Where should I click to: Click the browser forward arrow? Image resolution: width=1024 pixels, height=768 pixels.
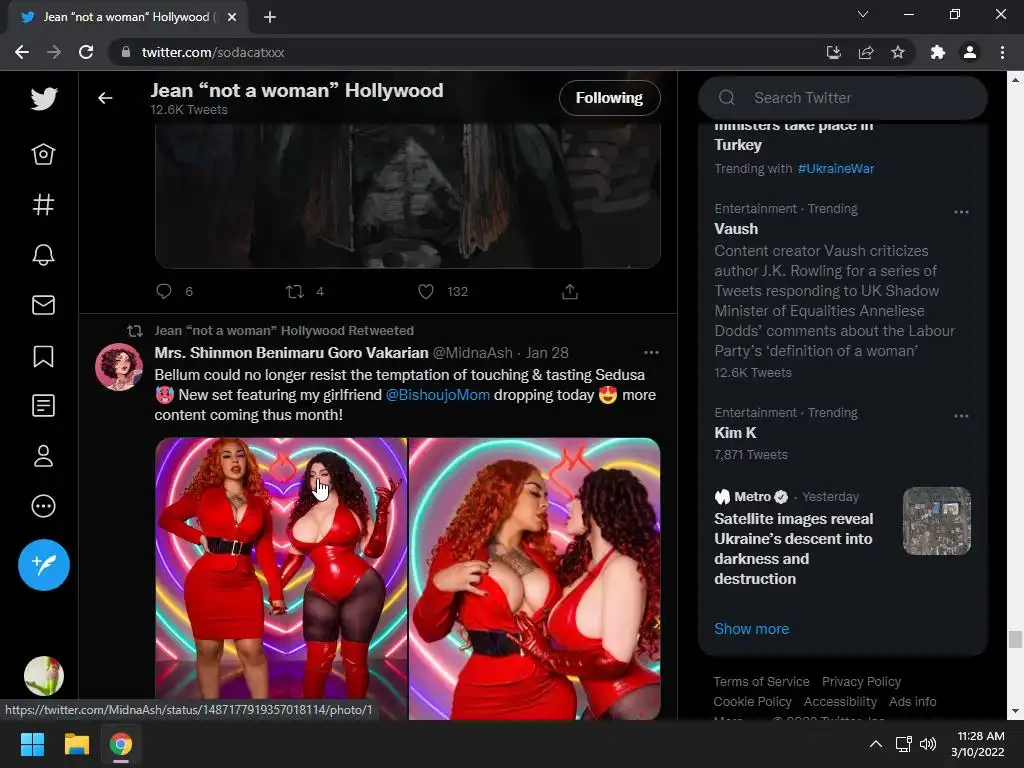click(x=54, y=52)
